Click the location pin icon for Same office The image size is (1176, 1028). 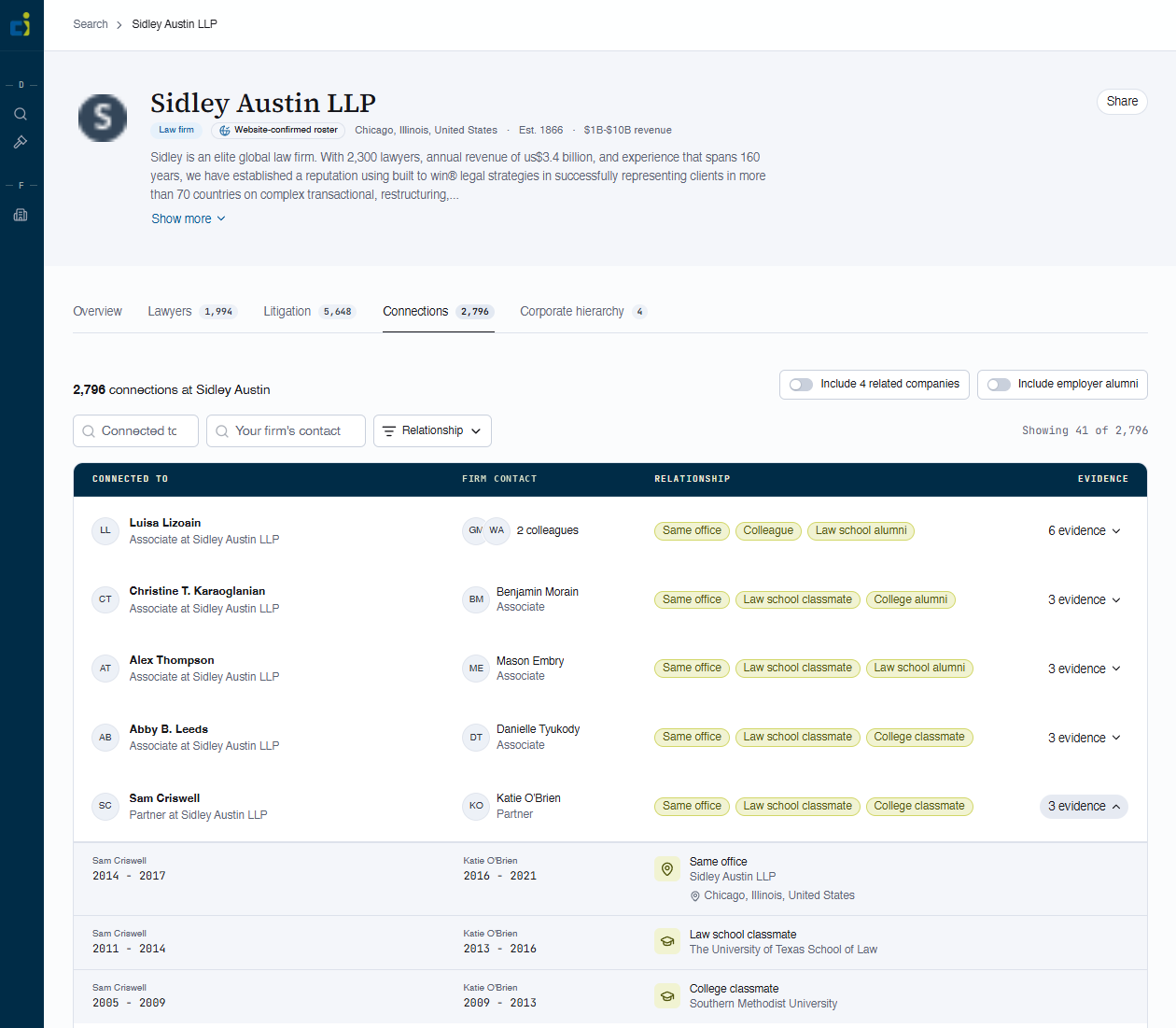point(667,869)
